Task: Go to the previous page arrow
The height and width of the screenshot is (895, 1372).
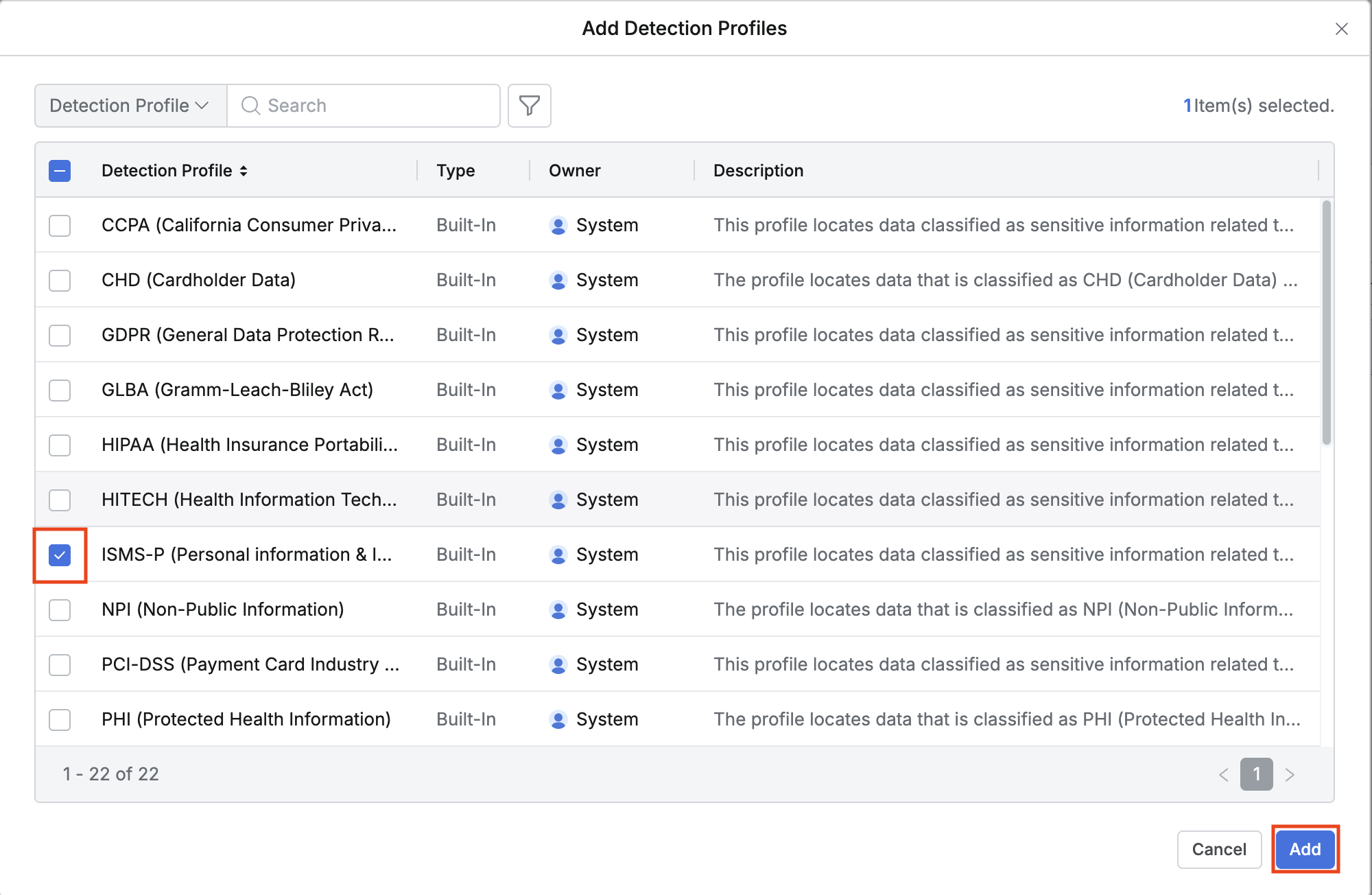Action: pyautogui.click(x=1223, y=775)
